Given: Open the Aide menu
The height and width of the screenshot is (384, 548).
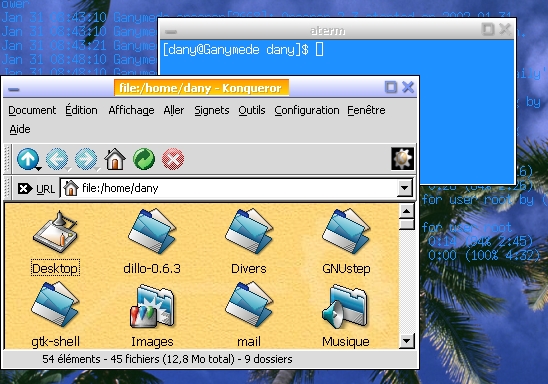Looking at the screenshot, I should click(20, 129).
